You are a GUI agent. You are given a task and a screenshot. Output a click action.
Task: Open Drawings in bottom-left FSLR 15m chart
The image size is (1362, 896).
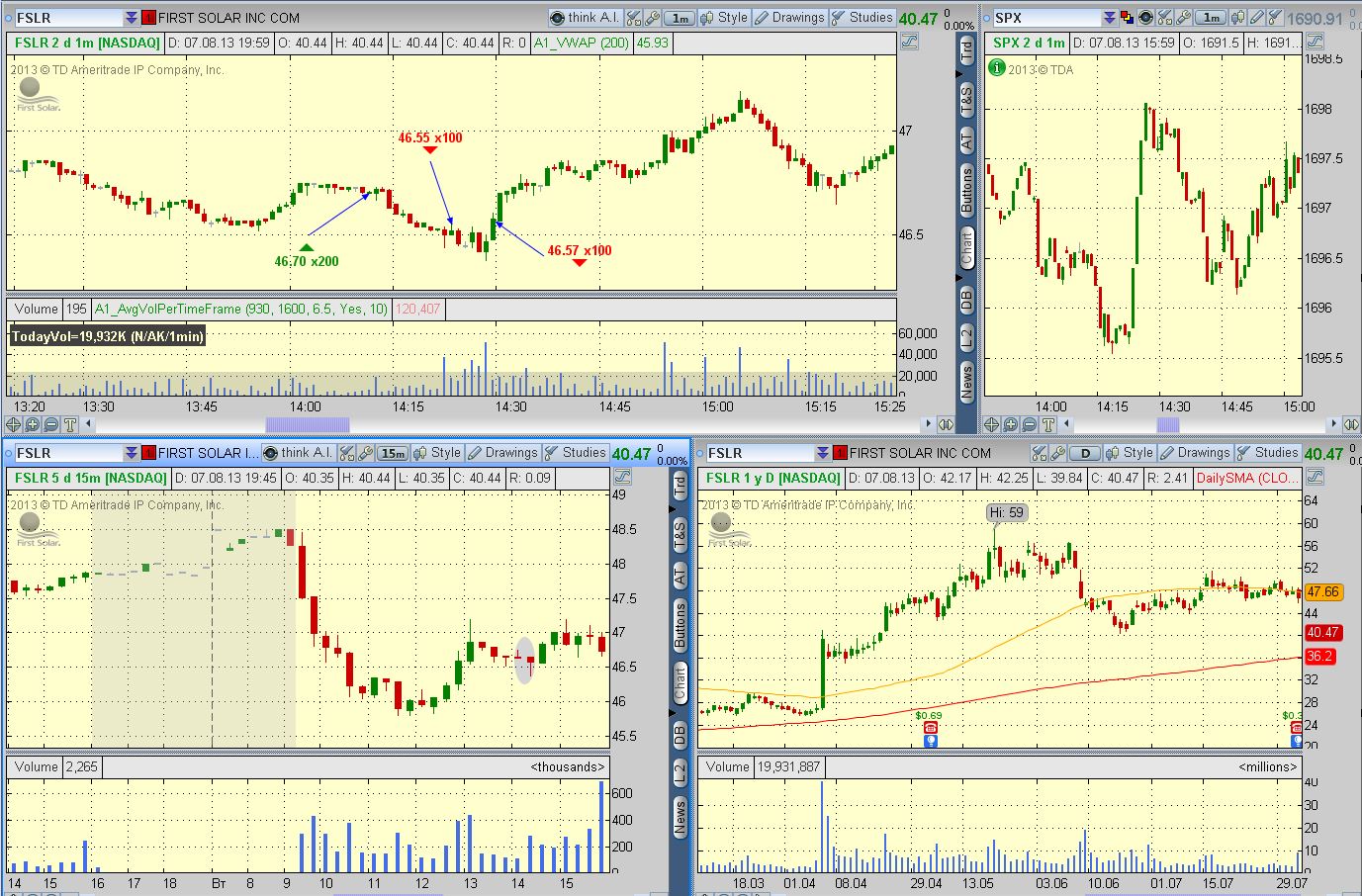501,453
